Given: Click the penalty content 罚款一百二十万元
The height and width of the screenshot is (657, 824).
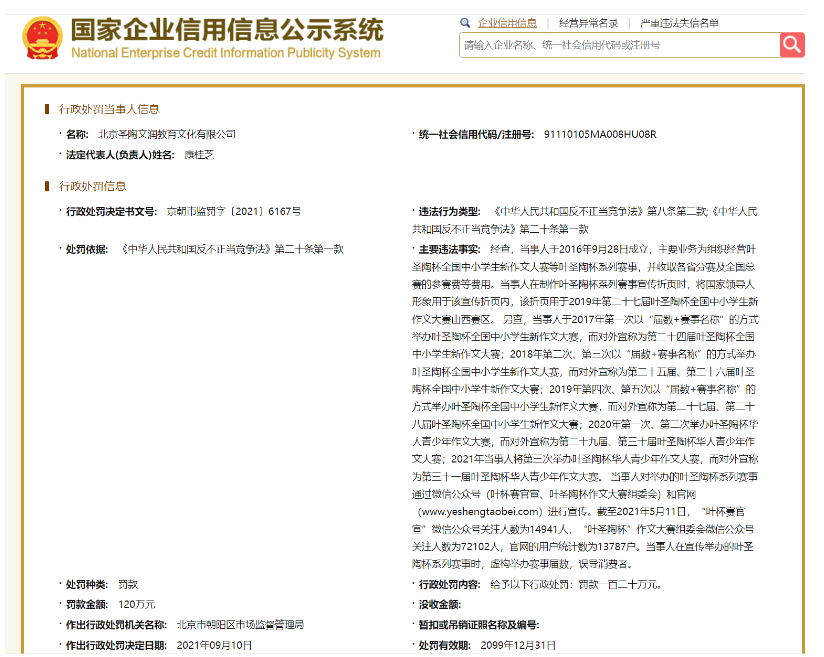Looking at the screenshot, I should pos(619,584).
